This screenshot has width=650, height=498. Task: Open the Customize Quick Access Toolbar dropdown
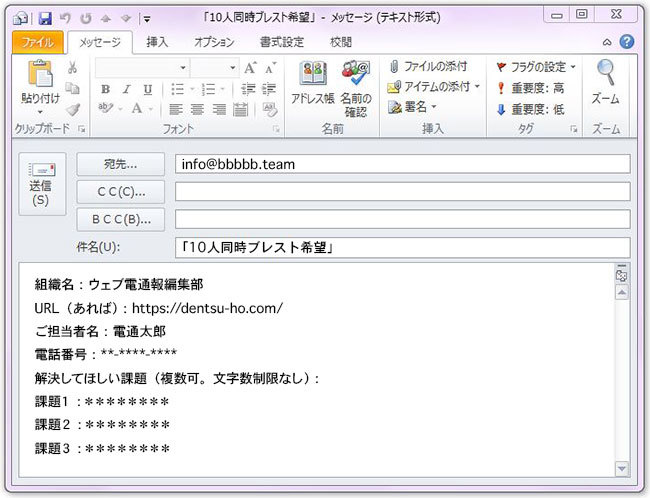[x=147, y=19]
